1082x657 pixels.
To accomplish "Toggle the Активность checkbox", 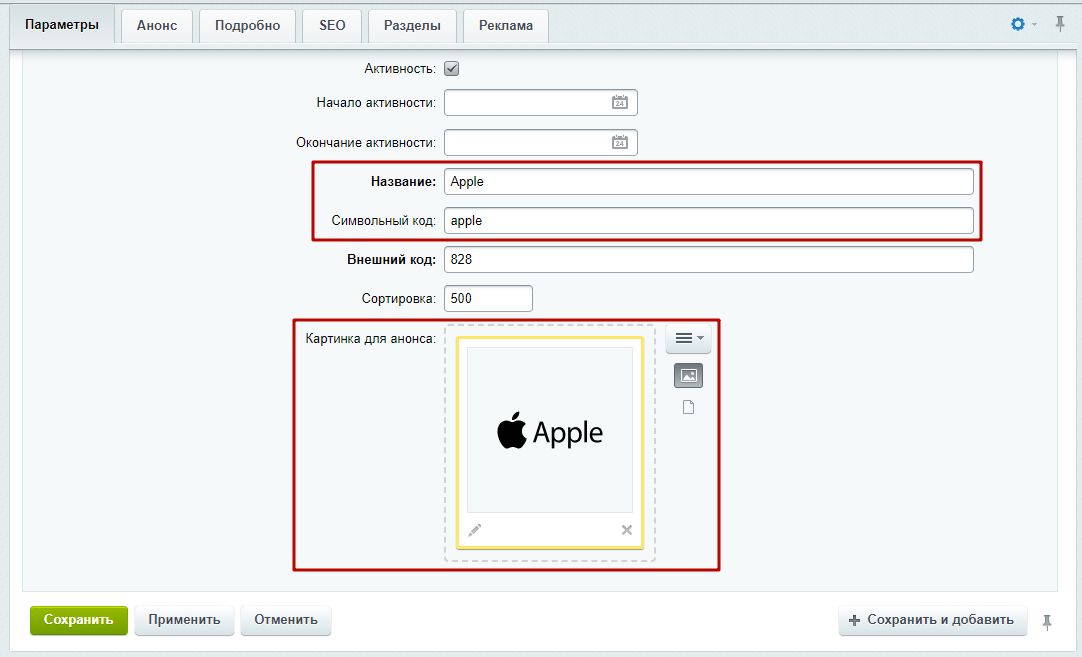I will (x=451, y=68).
